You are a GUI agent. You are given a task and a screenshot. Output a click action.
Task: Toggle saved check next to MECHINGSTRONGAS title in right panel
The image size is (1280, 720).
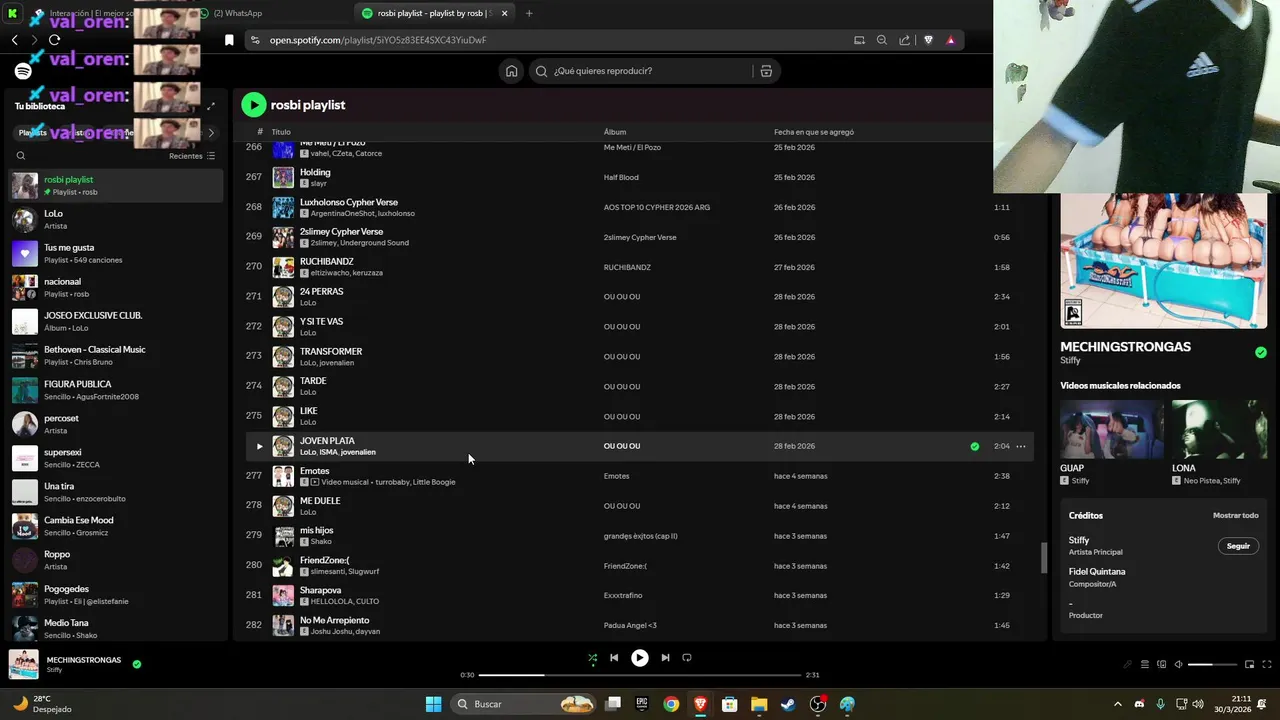click(1261, 352)
